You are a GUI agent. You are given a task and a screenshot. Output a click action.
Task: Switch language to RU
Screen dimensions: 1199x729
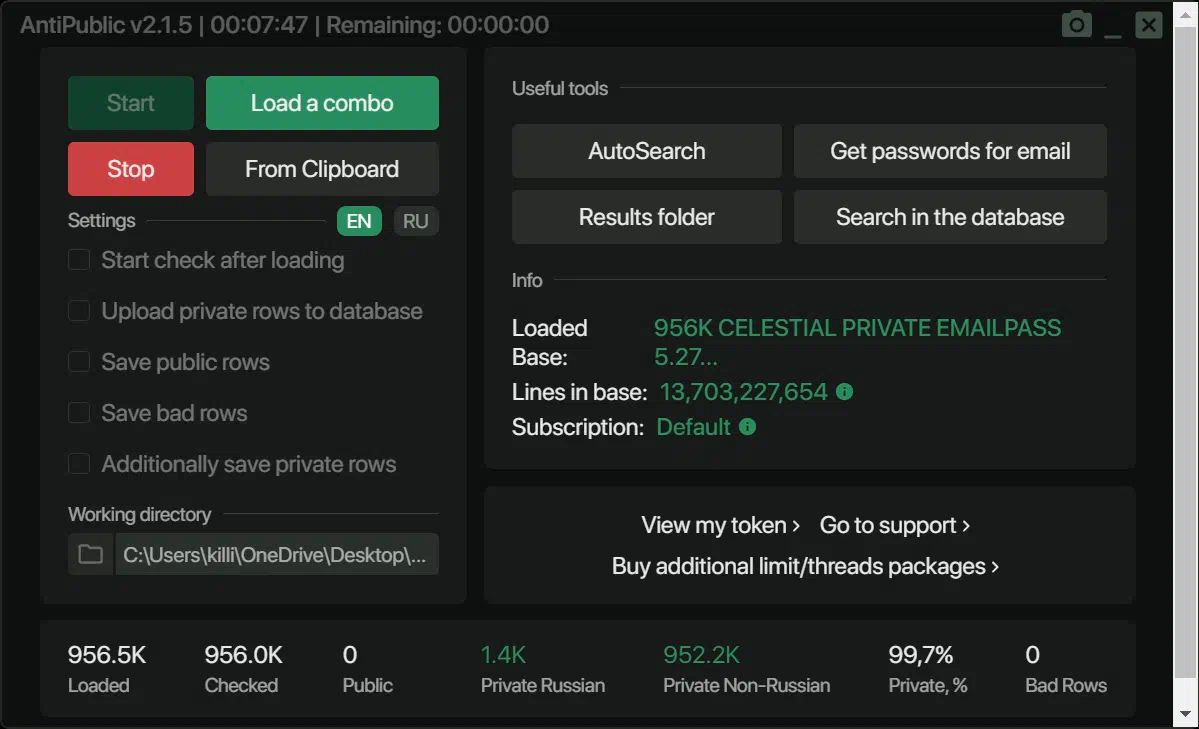(415, 221)
